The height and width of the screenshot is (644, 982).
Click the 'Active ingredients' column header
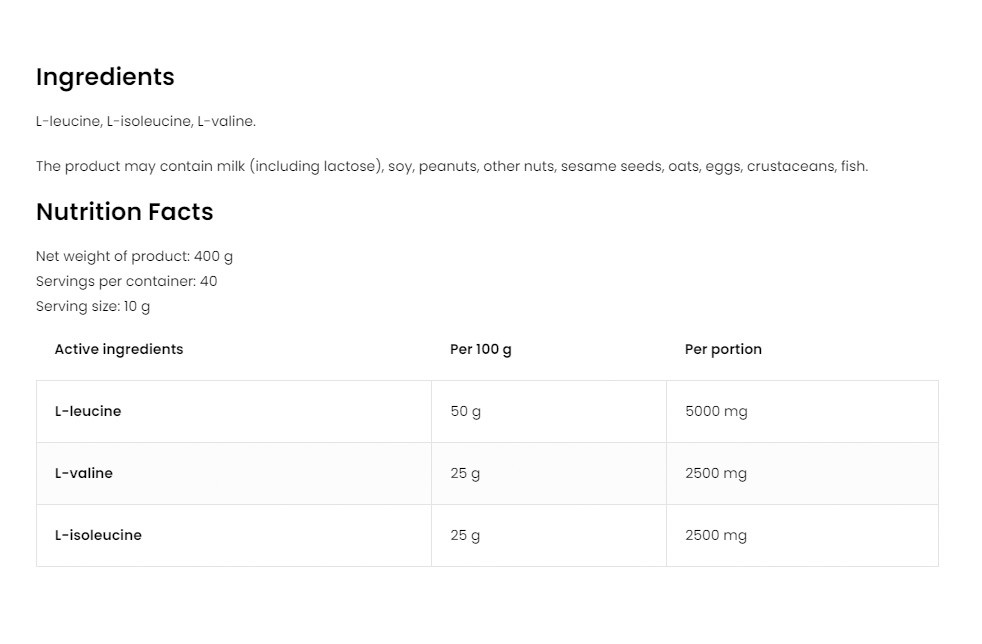coord(119,349)
